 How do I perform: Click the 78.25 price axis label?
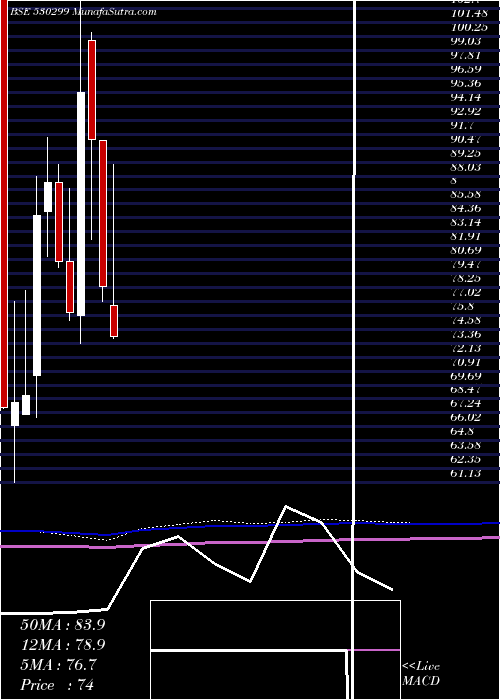coord(466,278)
